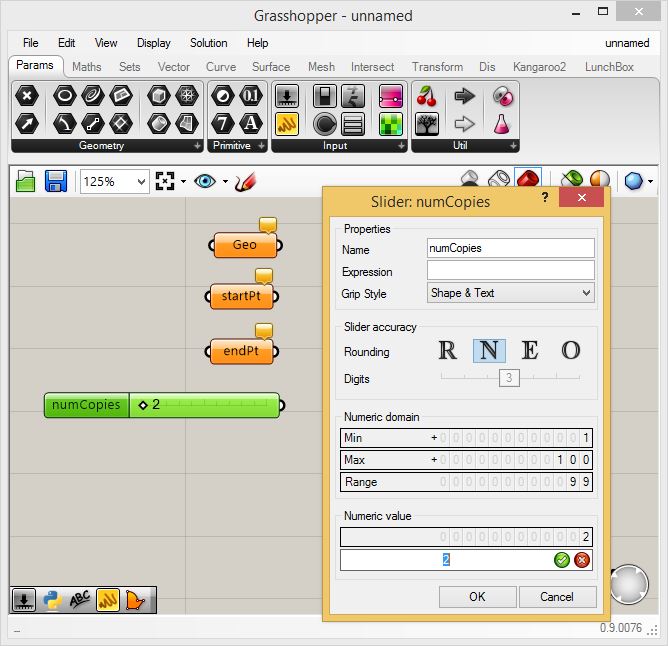The height and width of the screenshot is (646, 668).
Task: Switch to the Transform tab
Action: tap(437, 67)
